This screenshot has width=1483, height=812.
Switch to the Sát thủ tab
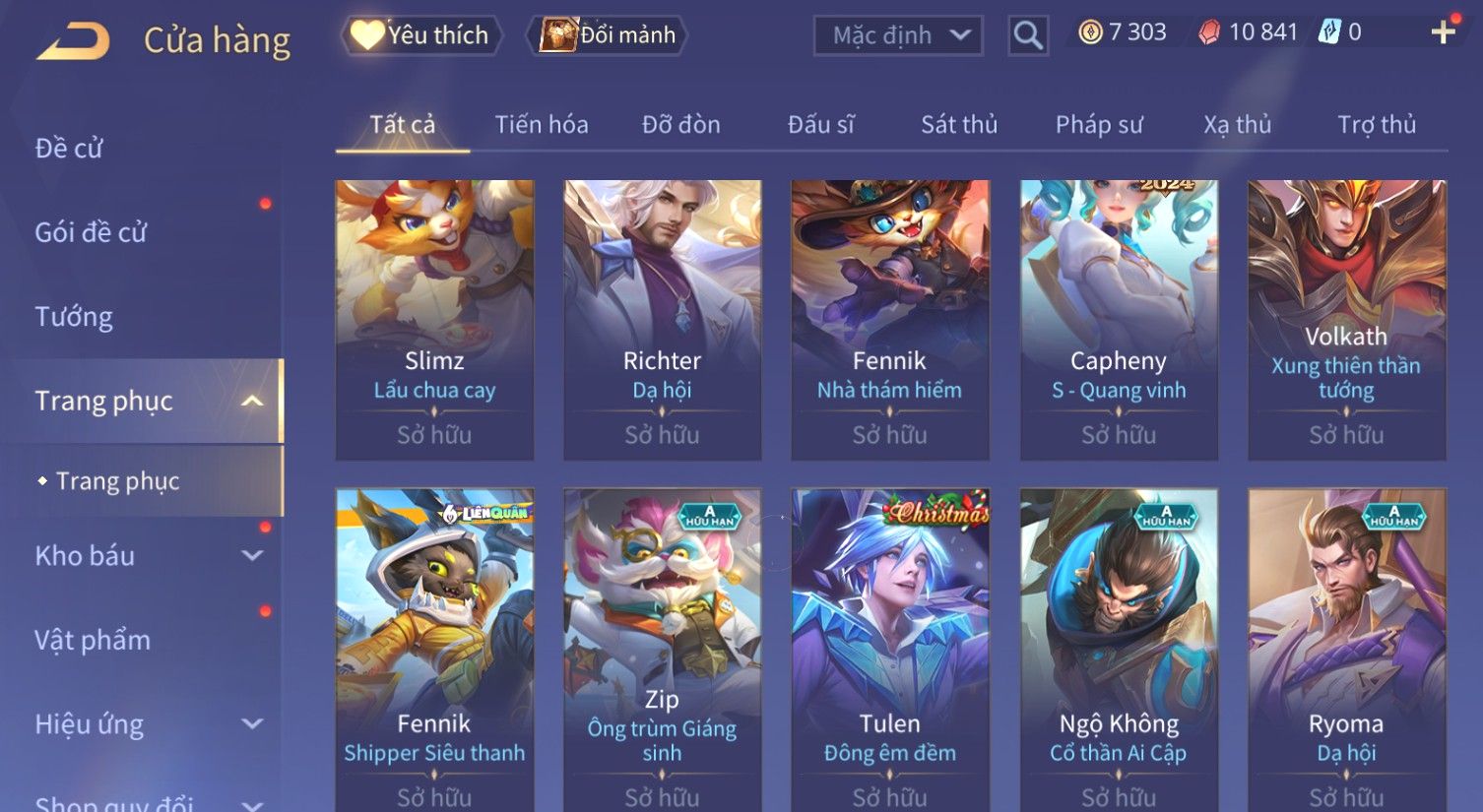[x=959, y=125]
